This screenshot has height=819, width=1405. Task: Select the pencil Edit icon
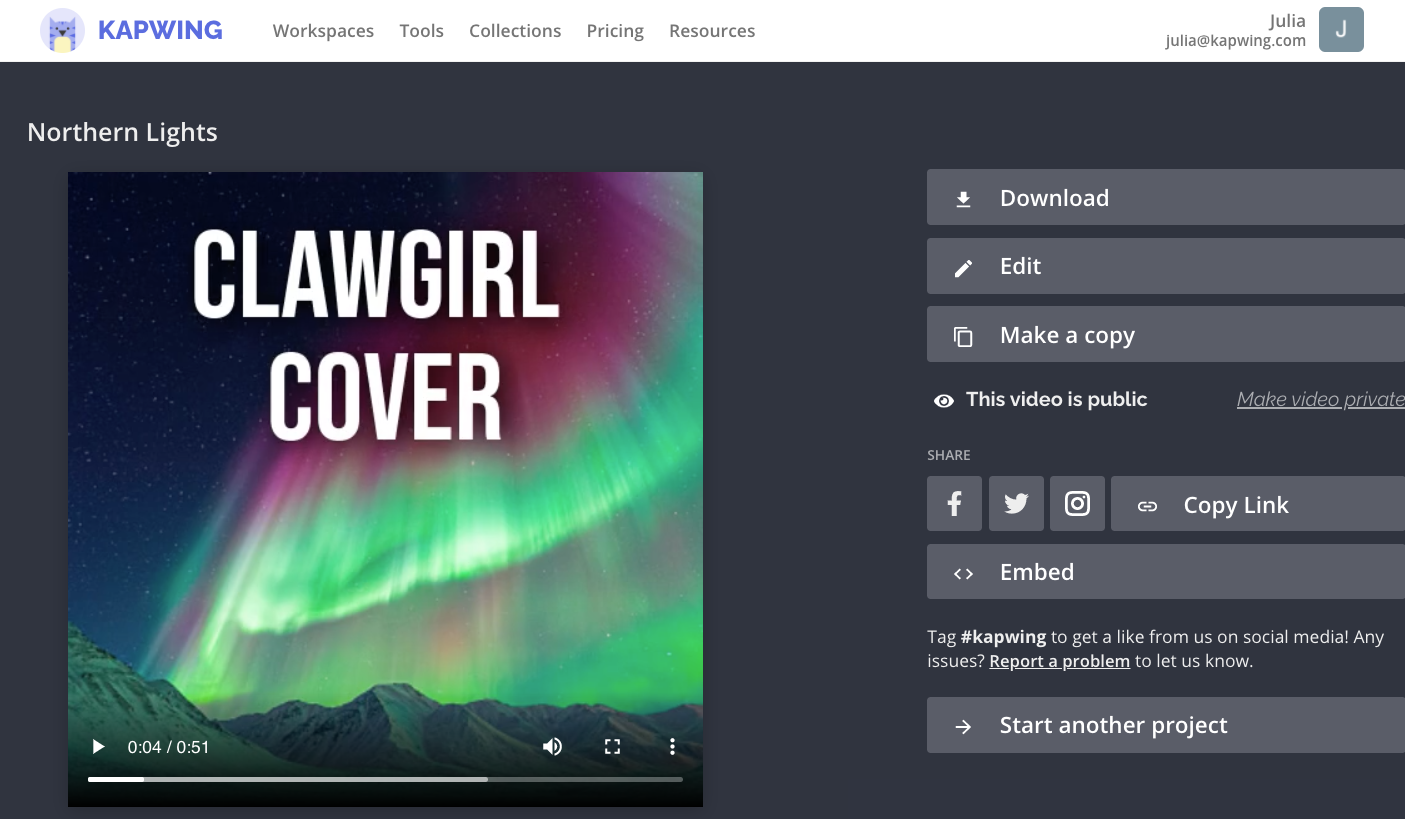tap(963, 266)
